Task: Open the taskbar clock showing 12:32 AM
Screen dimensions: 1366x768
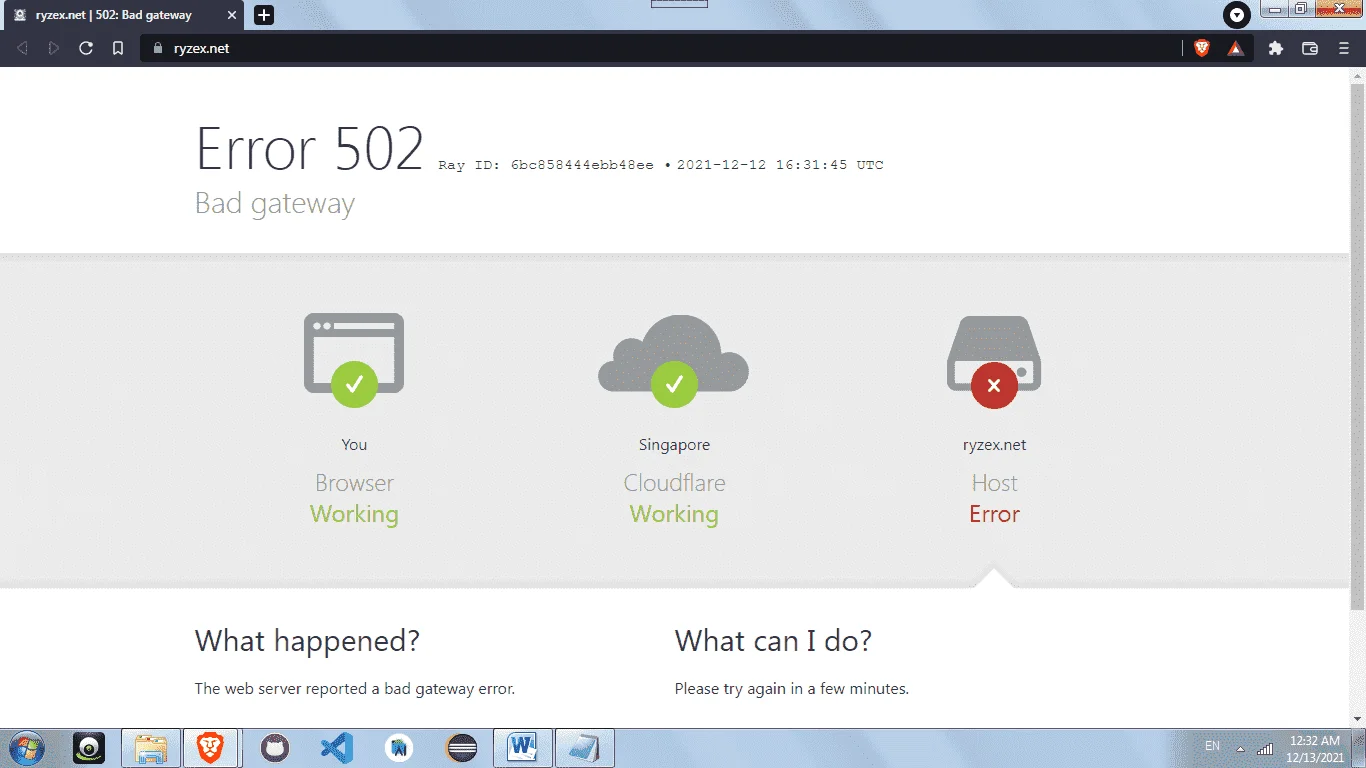Action: click(1315, 748)
